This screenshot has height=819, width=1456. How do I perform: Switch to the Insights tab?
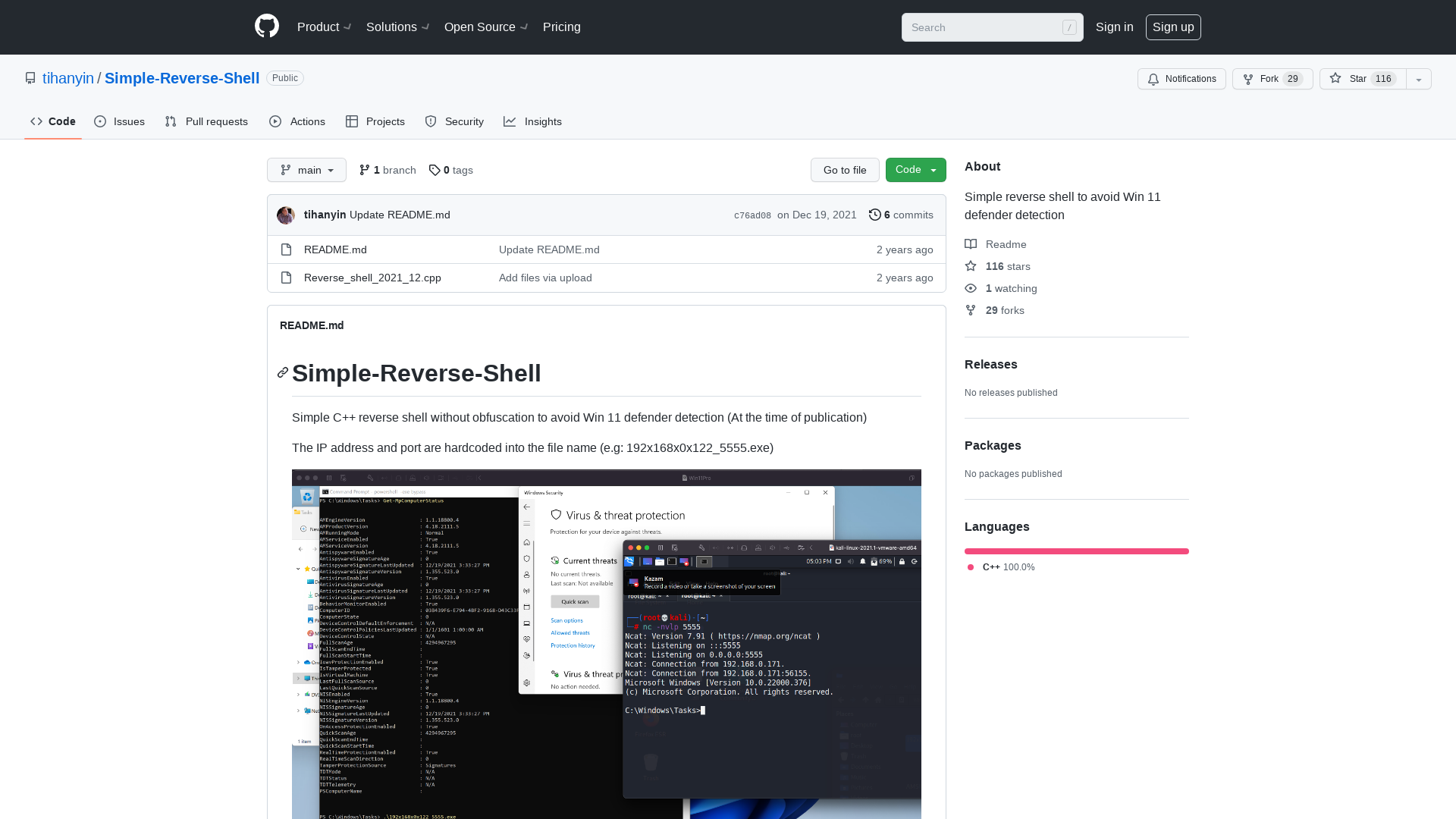tap(533, 121)
